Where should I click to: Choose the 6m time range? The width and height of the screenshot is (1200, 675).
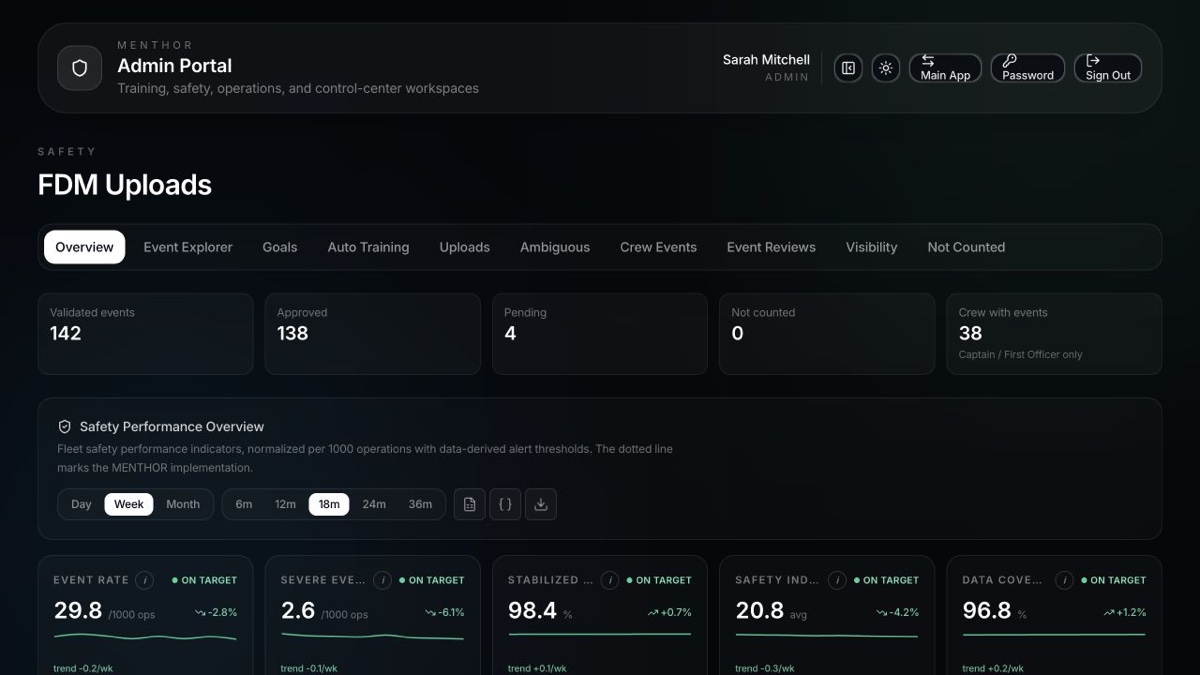244,504
